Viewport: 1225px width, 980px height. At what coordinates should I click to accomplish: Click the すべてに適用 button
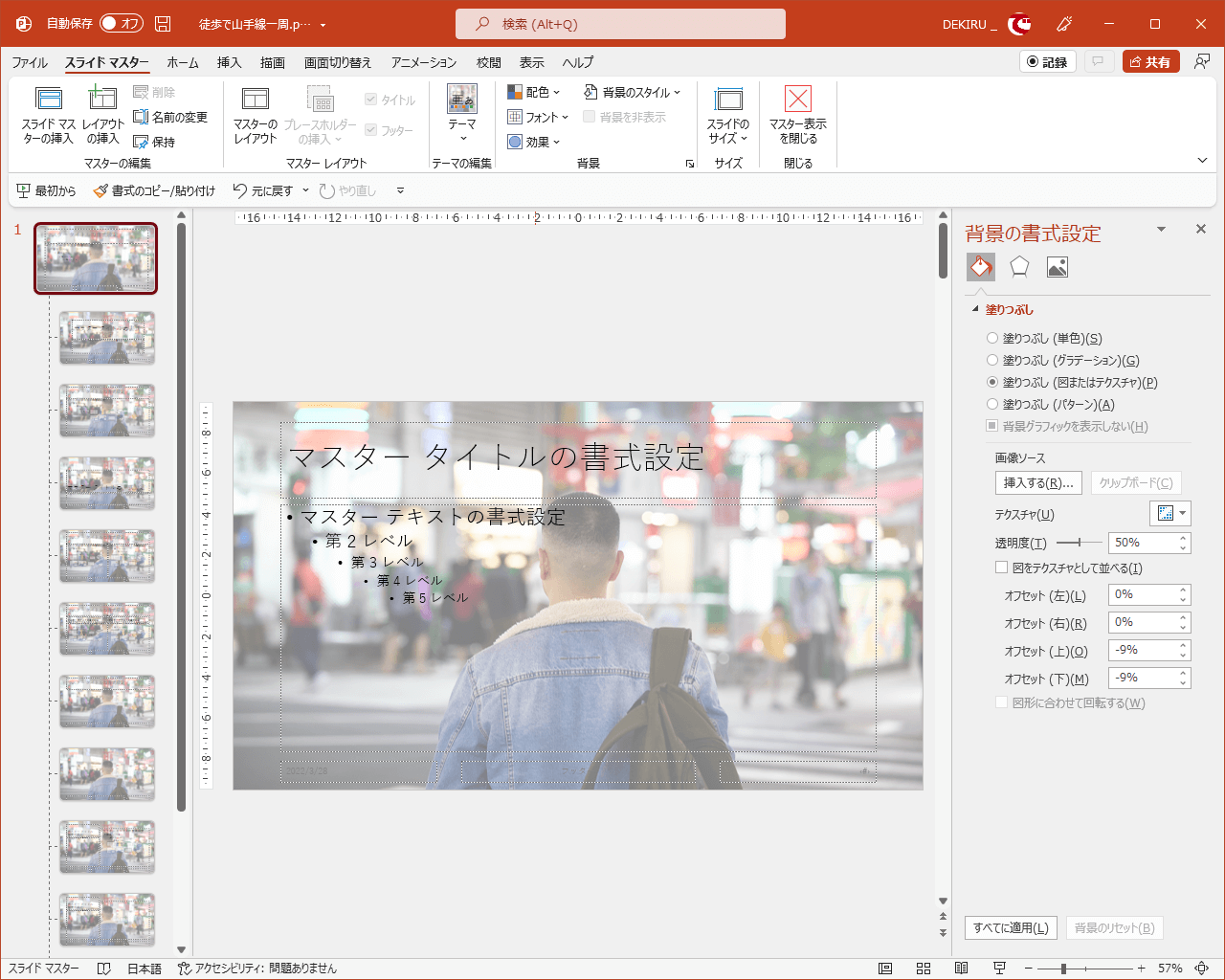[x=1011, y=927]
